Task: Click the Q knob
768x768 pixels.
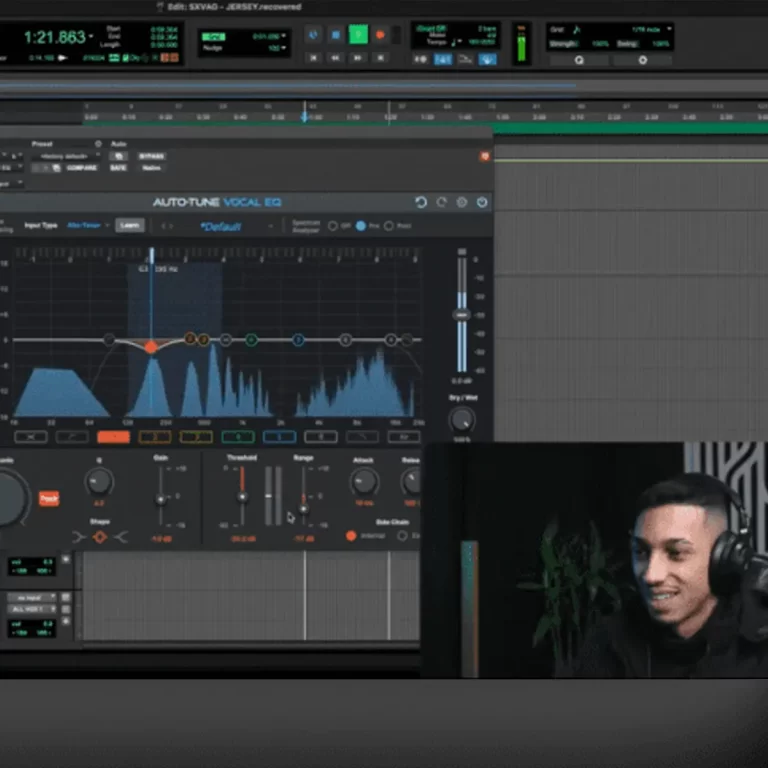Action: 99,482
